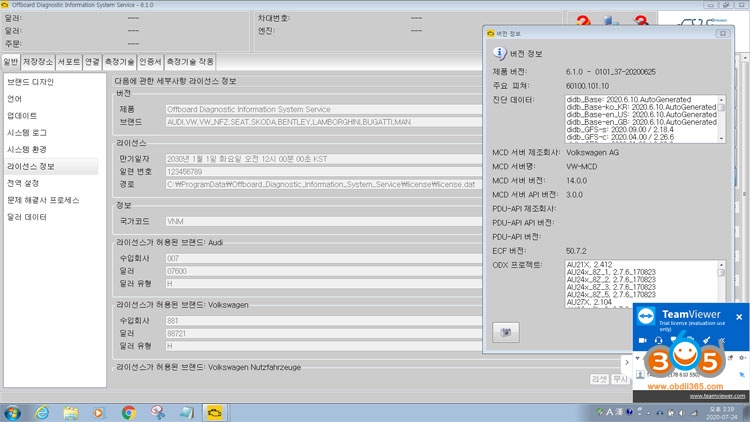Click the yellow car ODIS taskbar icon
This screenshot has height=422, width=750.
click(x=213, y=411)
